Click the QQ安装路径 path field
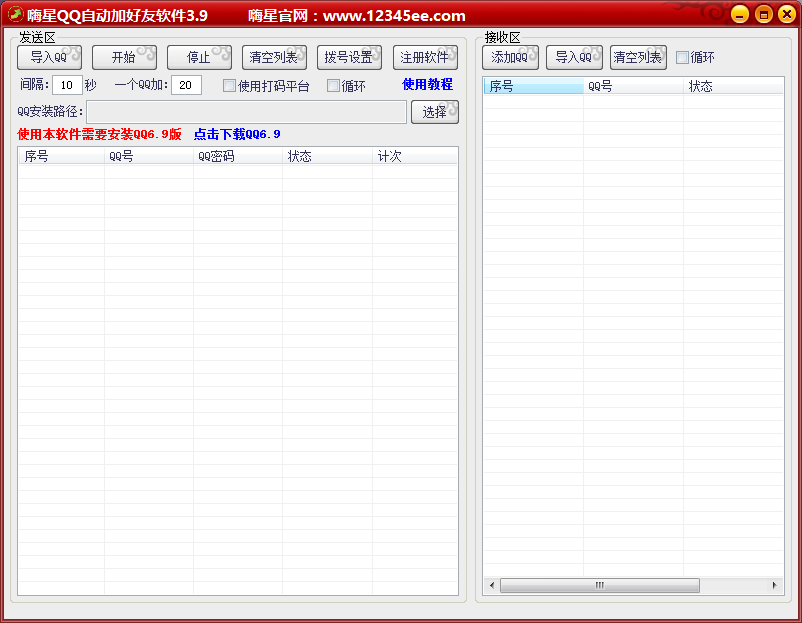 pos(247,112)
